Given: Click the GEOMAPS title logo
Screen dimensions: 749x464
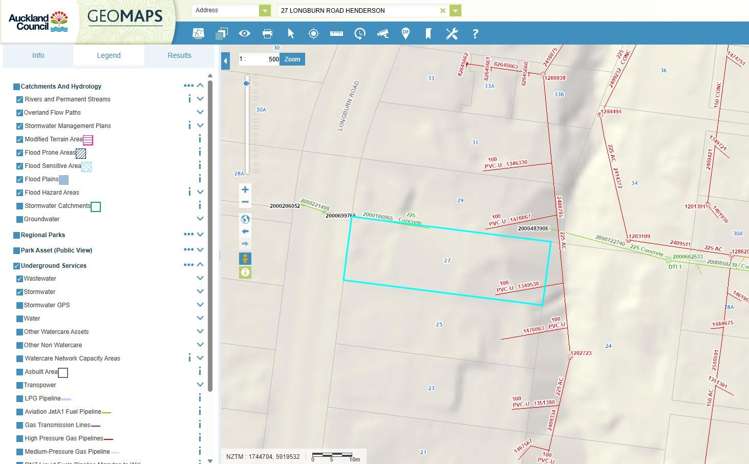Looking at the screenshot, I should (x=125, y=17).
